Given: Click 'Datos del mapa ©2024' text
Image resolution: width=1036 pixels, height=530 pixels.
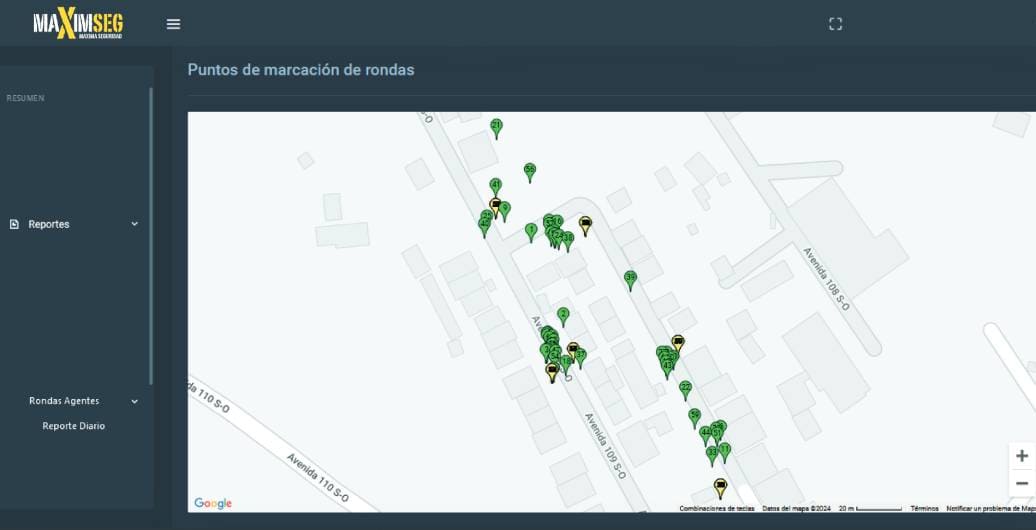Looking at the screenshot, I should click(x=796, y=508).
